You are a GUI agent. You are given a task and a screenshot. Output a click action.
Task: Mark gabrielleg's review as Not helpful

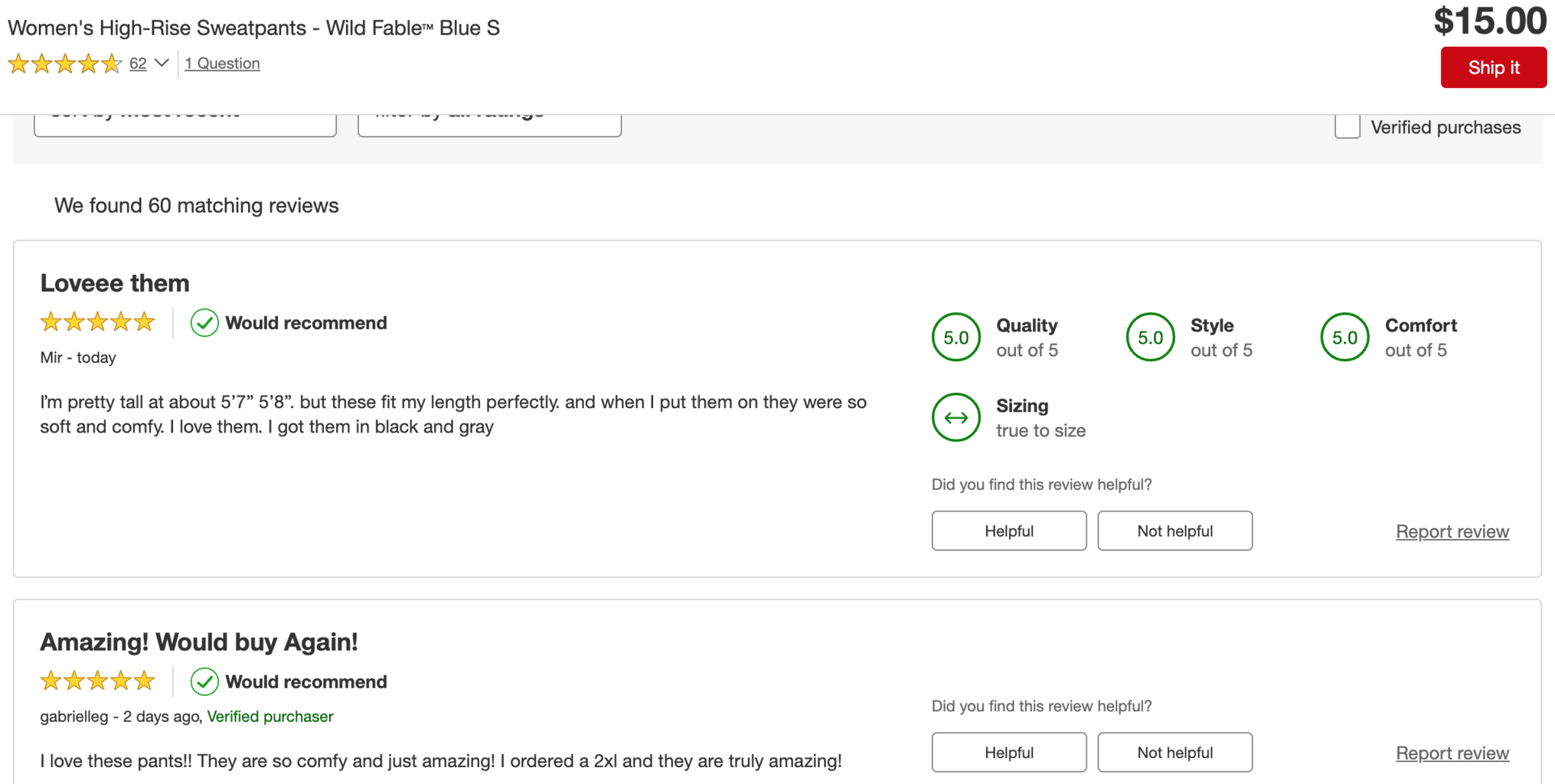[x=1174, y=752]
